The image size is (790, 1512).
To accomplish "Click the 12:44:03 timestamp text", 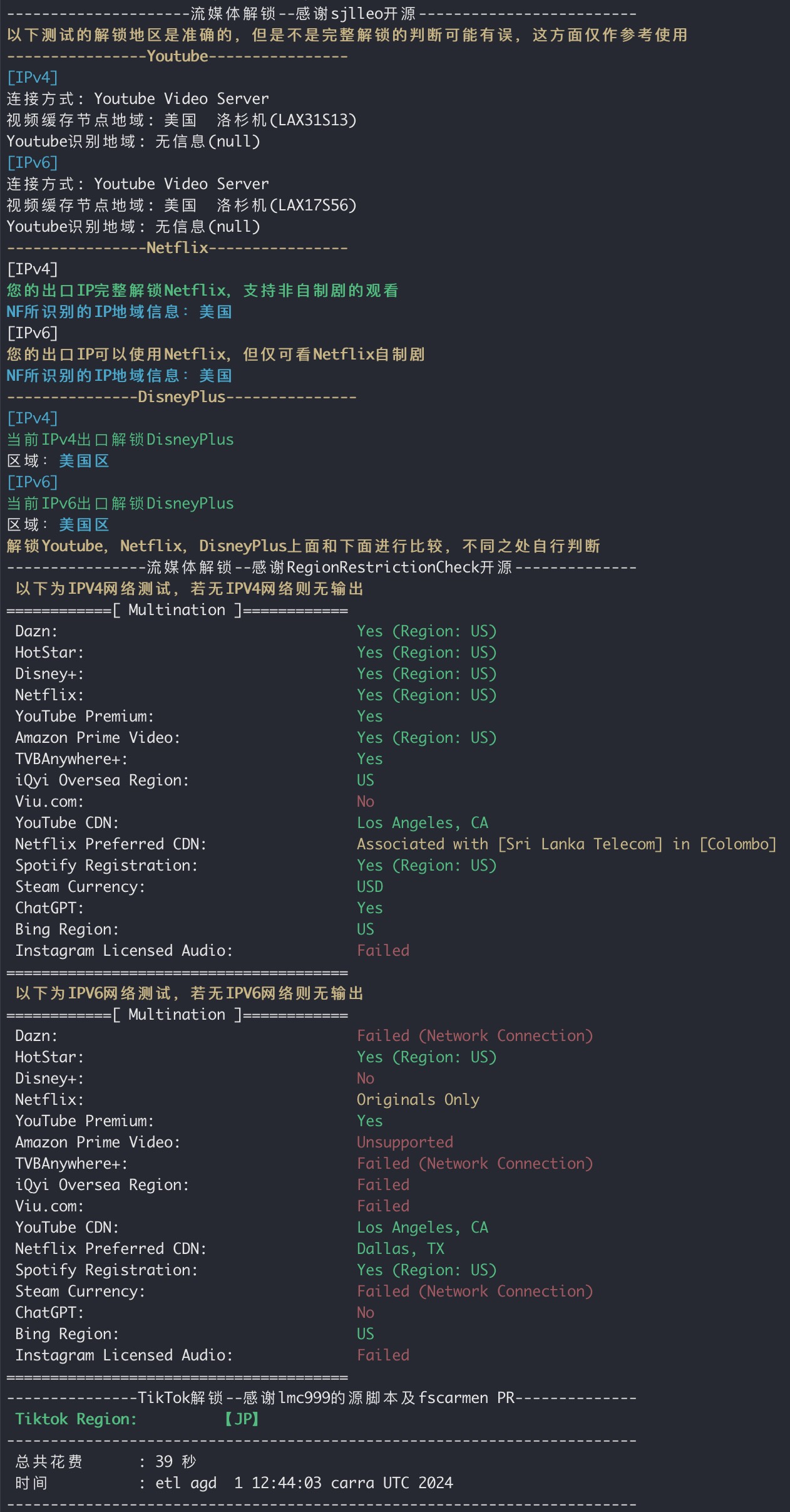I will pos(286,1483).
